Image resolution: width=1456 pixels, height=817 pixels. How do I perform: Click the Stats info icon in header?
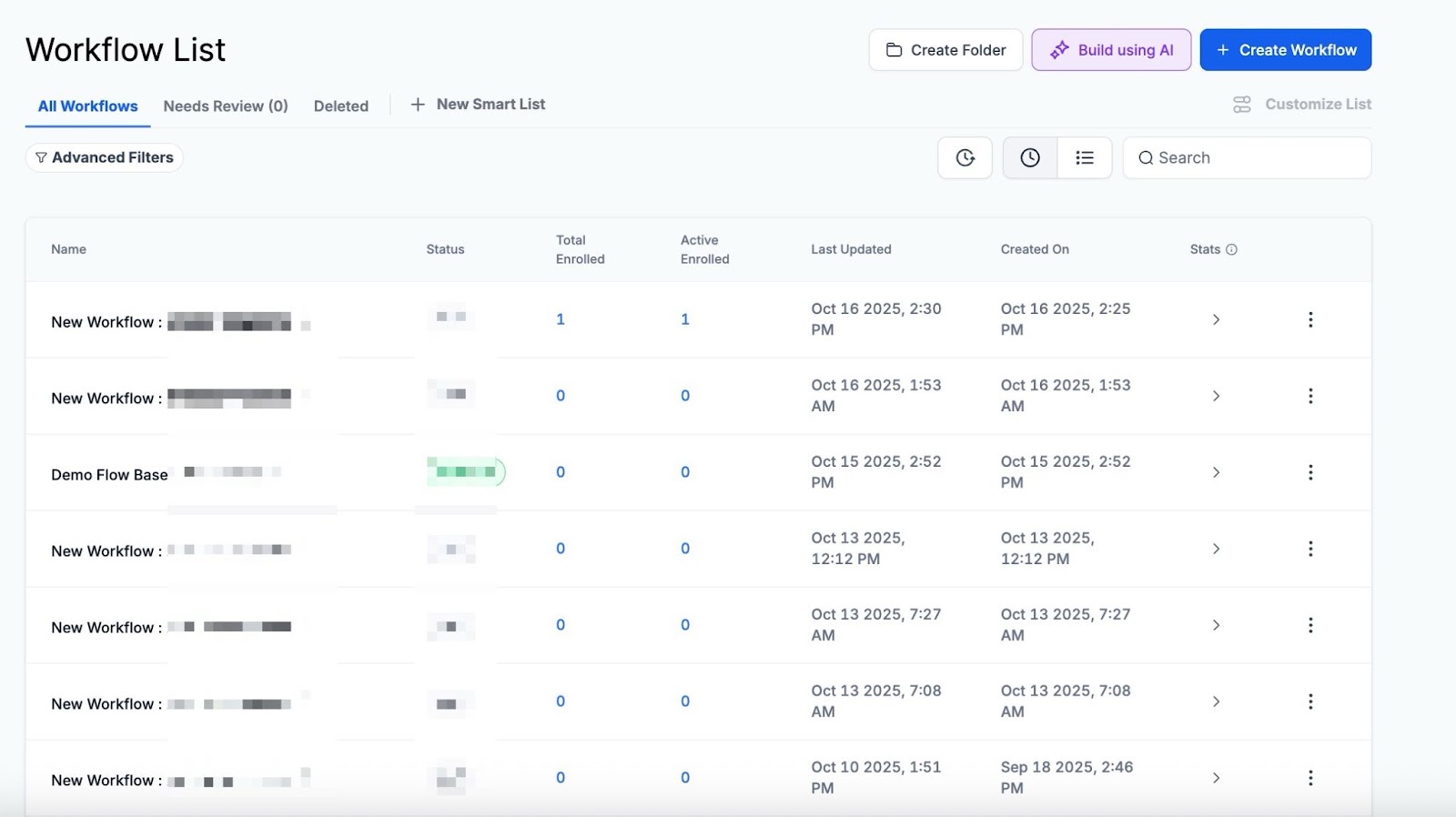[1231, 249]
